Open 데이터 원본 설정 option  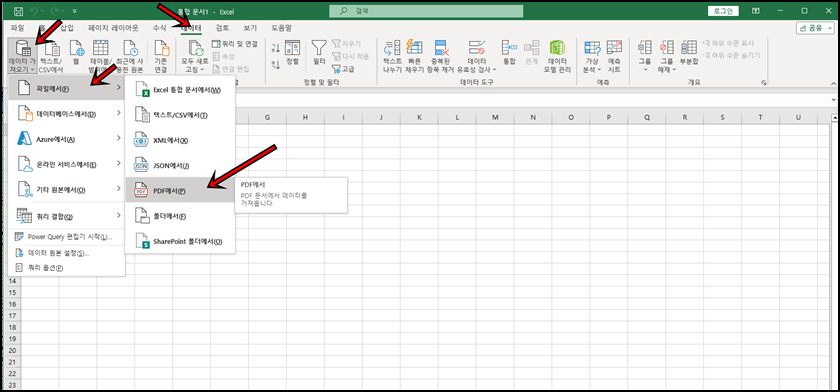click(66, 253)
